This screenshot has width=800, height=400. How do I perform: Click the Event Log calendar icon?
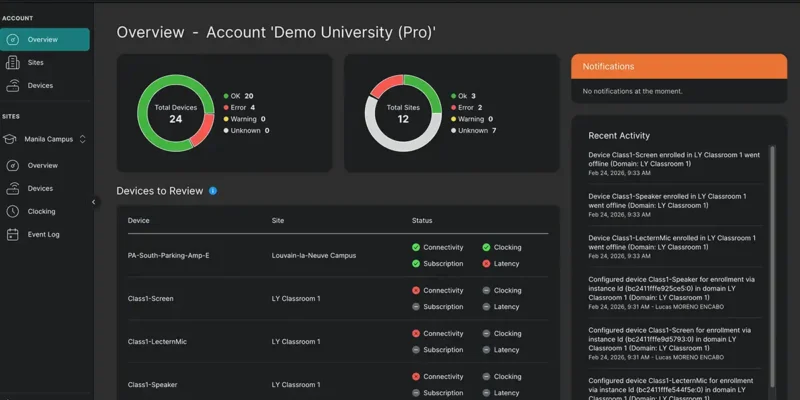click(x=12, y=235)
